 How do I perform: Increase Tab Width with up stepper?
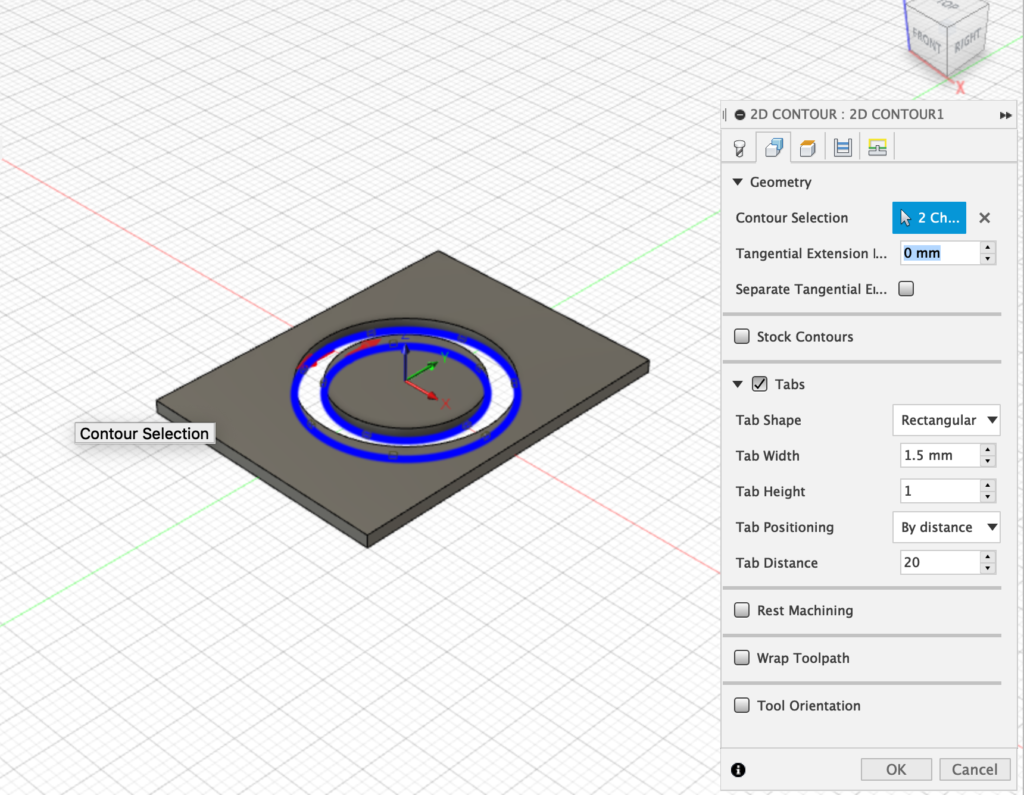tap(988, 449)
